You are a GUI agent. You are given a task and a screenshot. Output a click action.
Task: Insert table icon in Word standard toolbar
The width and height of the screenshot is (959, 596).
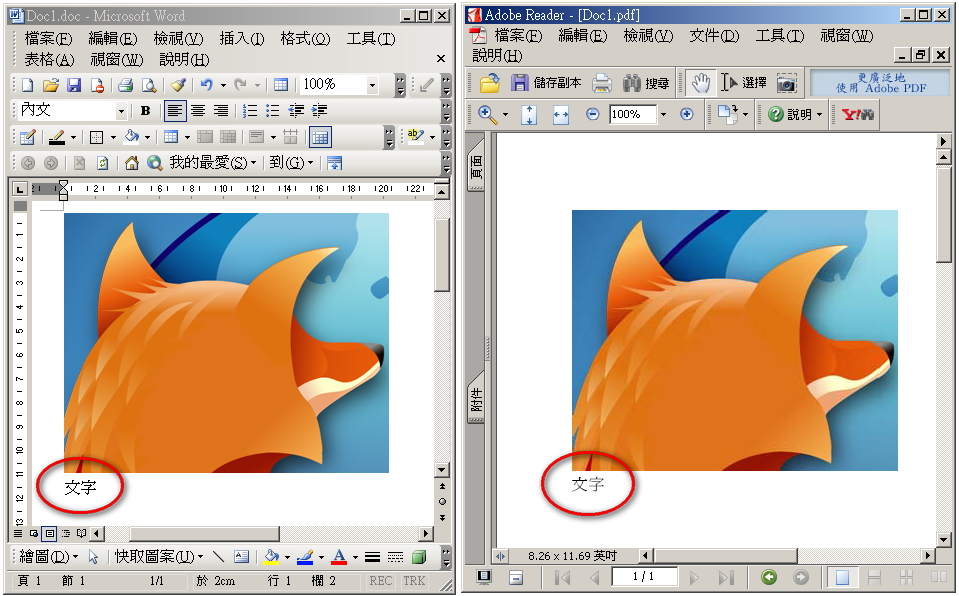pyautogui.click(x=281, y=84)
